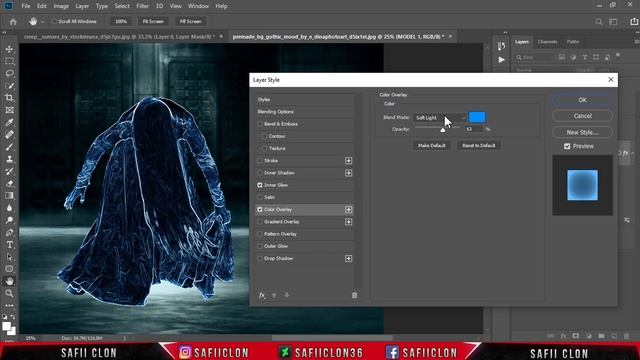Viewport: 640px width, 360px height.
Task: Click the New Style button
Action: pos(582,132)
